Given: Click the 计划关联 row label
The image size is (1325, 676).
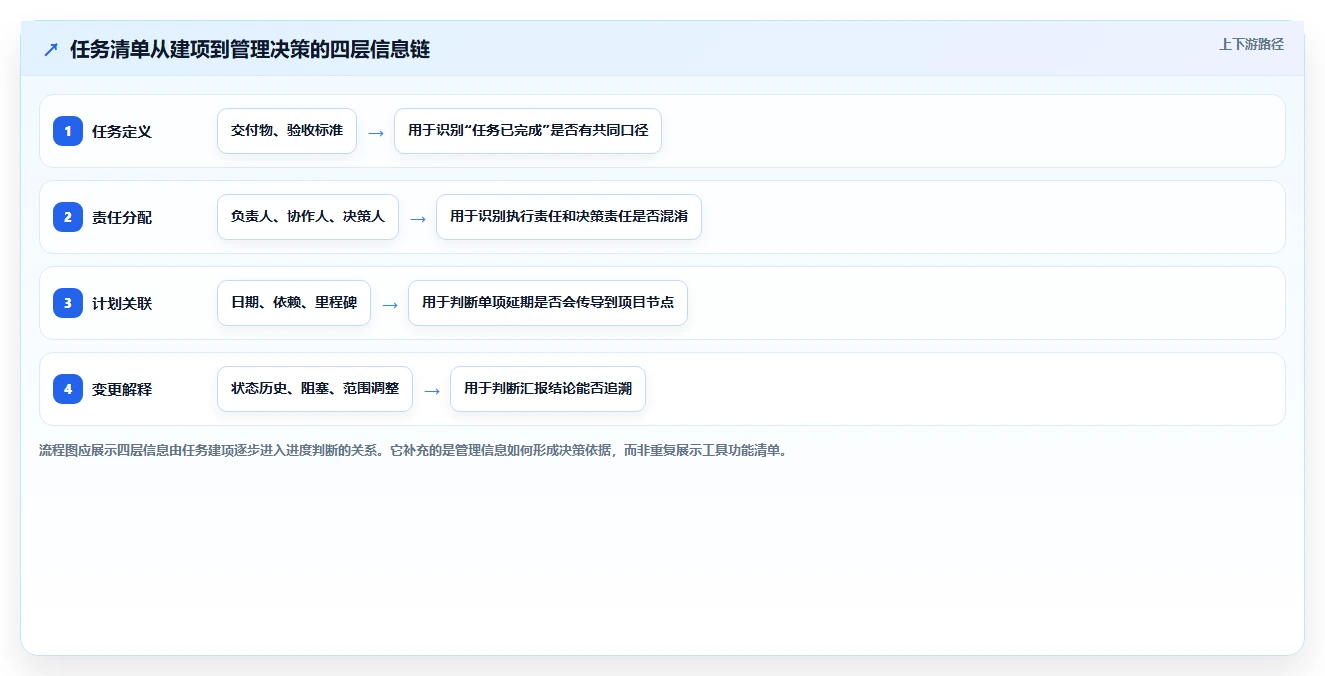Looking at the screenshot, I should coord(122,304).
